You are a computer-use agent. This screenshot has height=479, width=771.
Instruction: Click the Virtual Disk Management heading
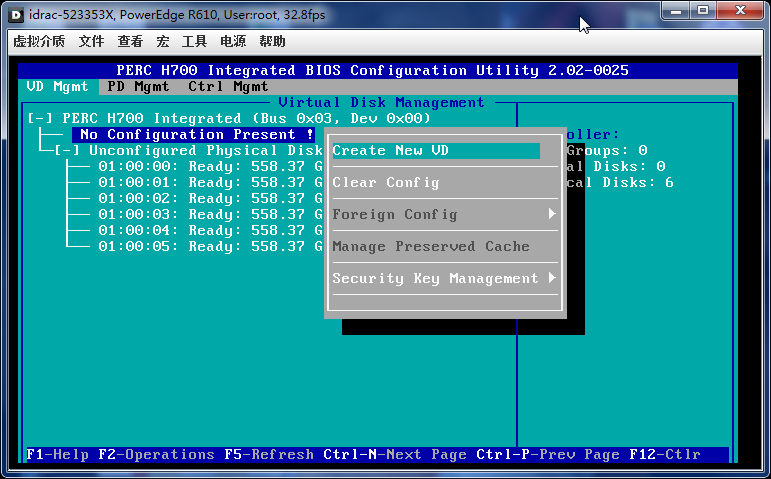pyautogui.click(x=381, y=102)
